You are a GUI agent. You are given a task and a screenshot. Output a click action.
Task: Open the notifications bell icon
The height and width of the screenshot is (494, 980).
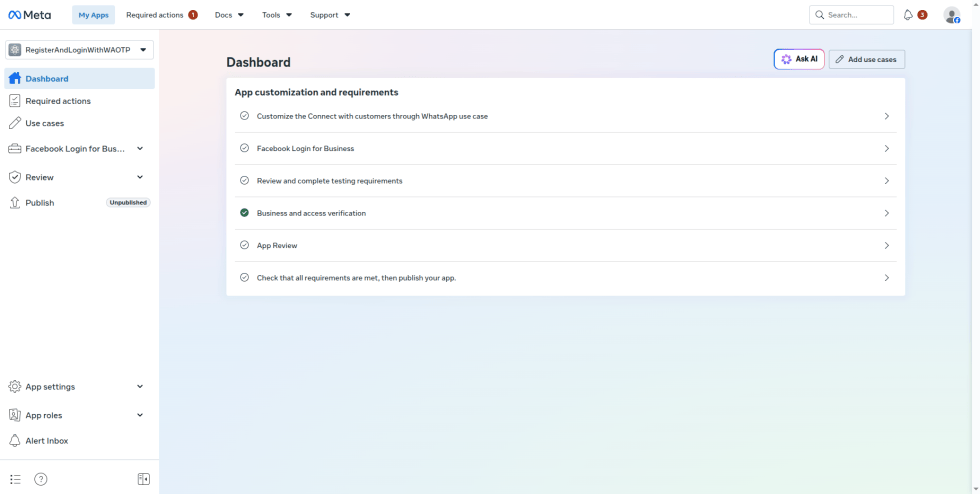click(x=908, y=15)
